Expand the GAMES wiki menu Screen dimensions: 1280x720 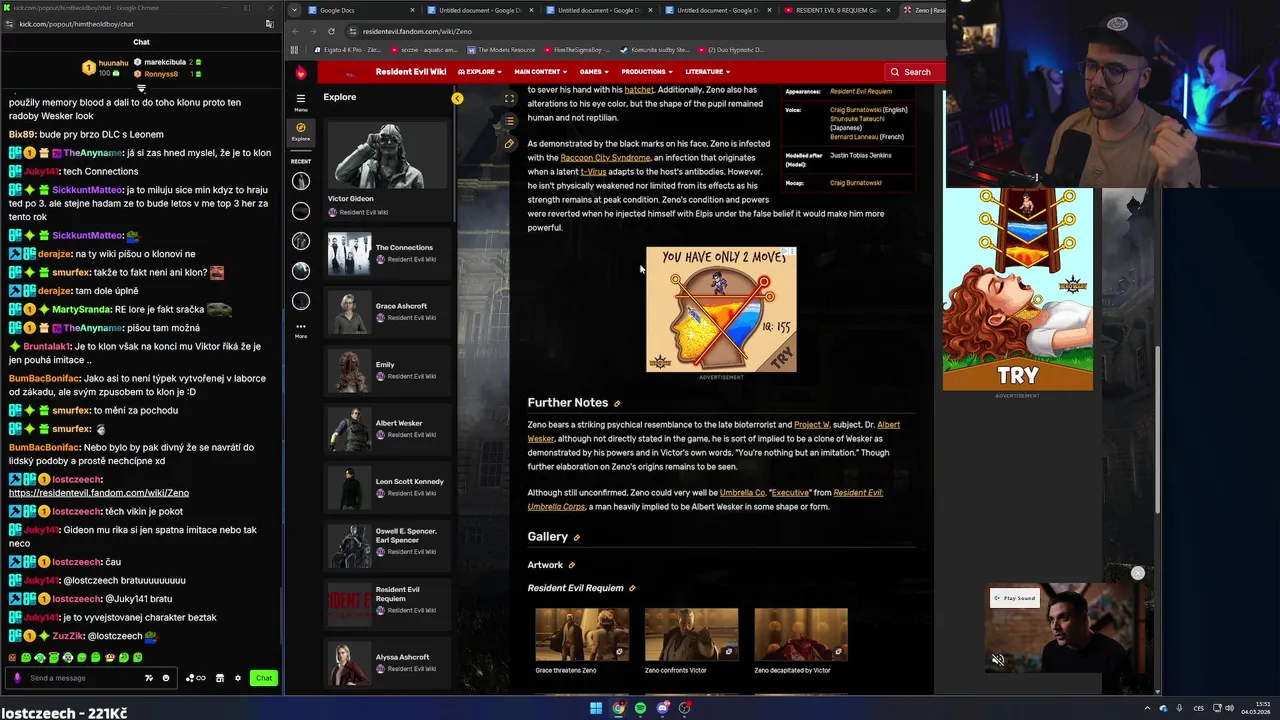click(594, 72)
